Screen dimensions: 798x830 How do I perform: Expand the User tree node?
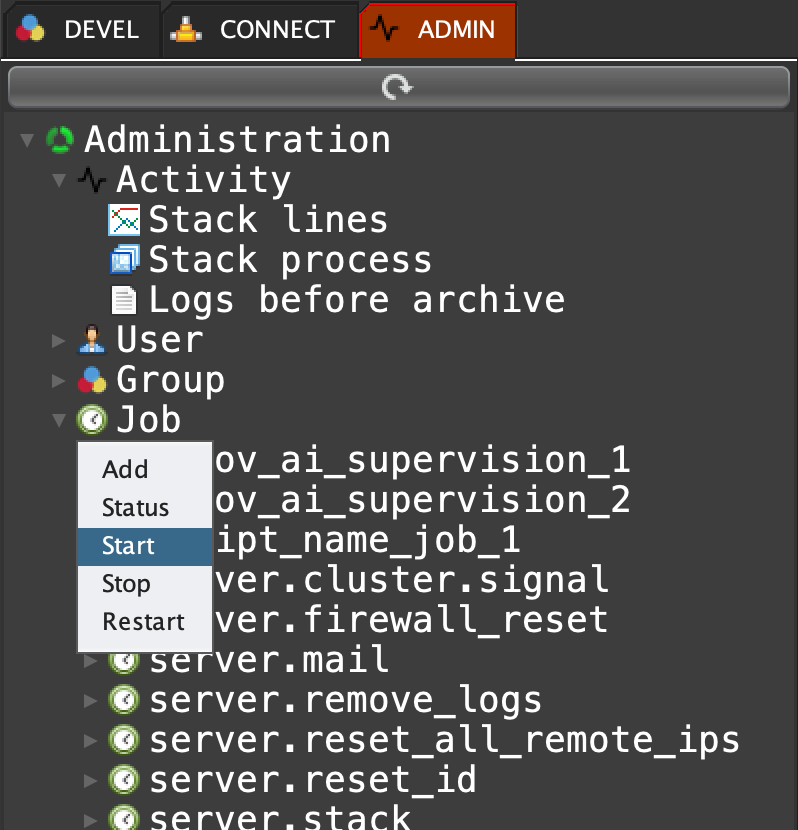pyautogui.click(x=59, y=341)
